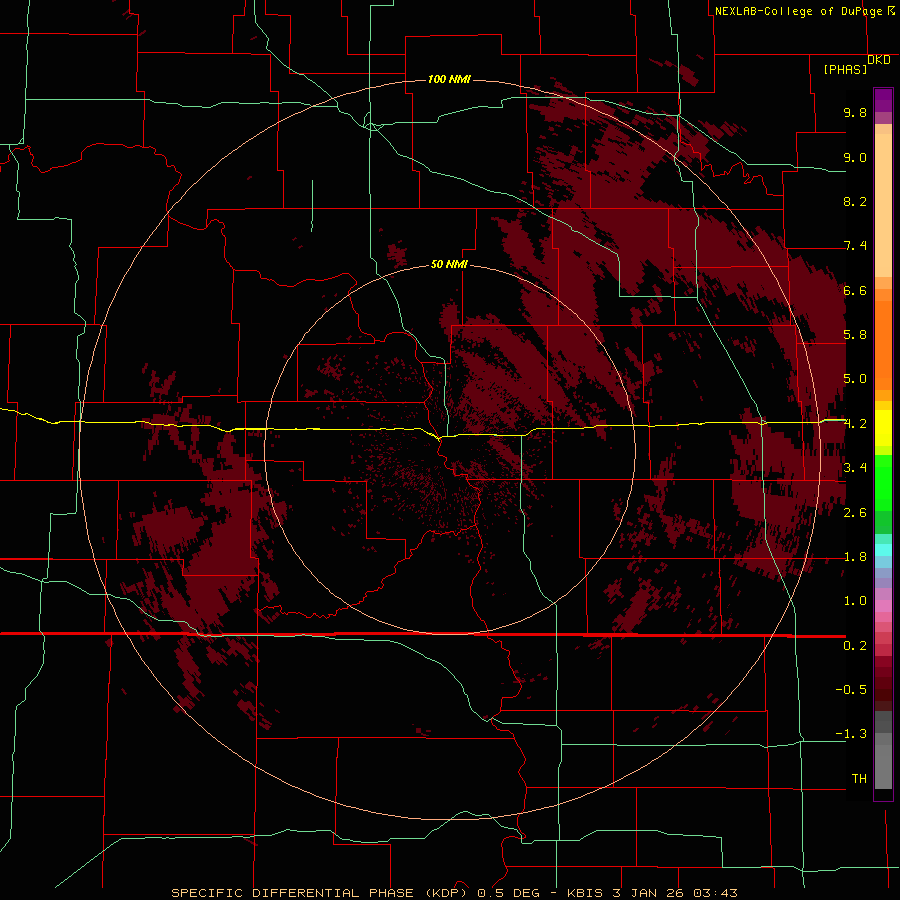The width and height of the screenshot is (900, 900).
Task: Click the 9.8 value on color scale
Action: (x=855, y=112)
